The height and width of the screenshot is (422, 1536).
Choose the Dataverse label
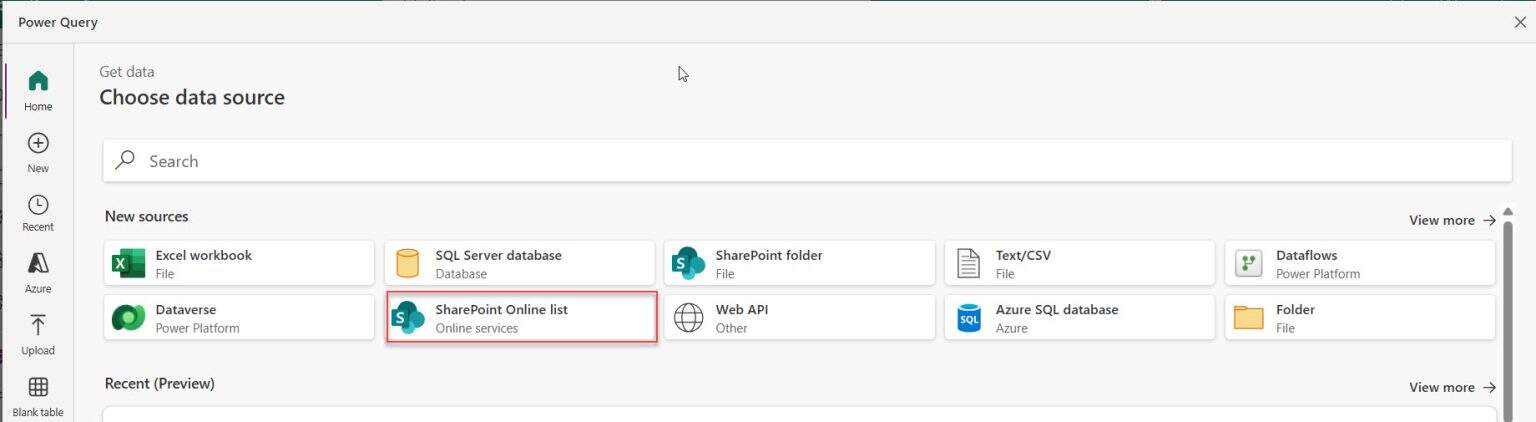tap(186, 310)
